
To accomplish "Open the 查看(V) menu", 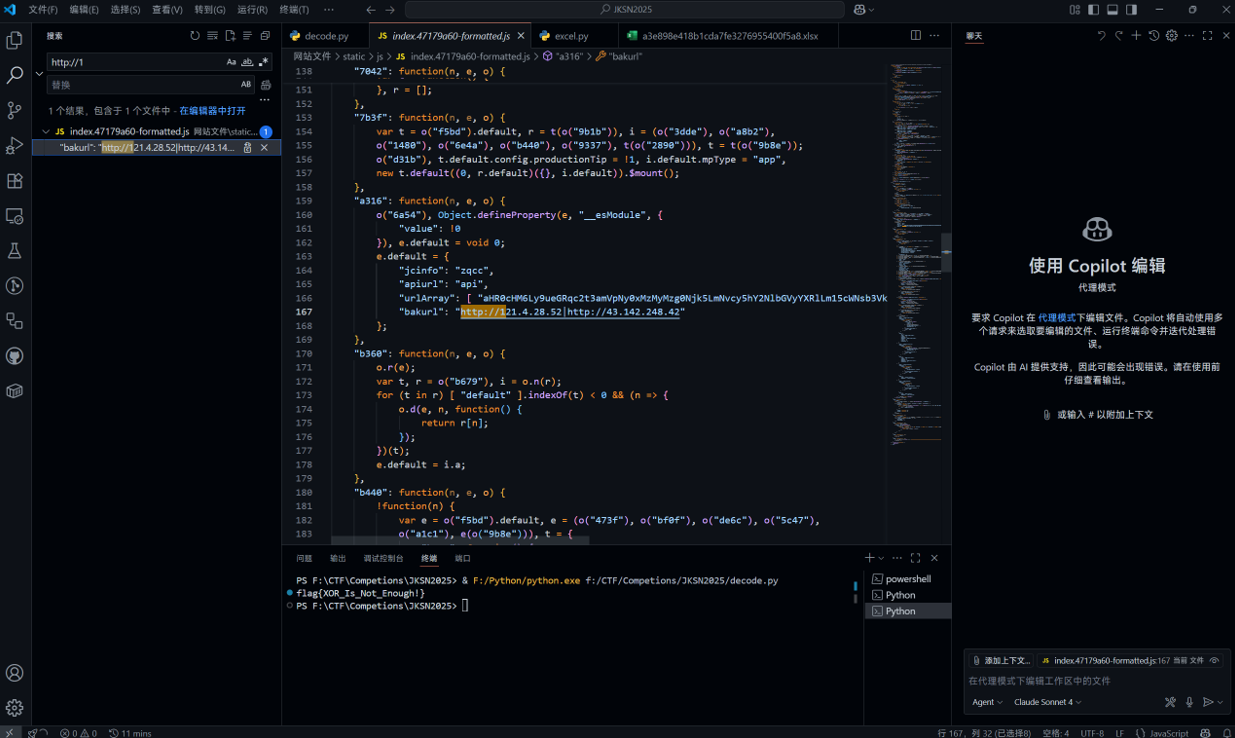I will [167, 9].
